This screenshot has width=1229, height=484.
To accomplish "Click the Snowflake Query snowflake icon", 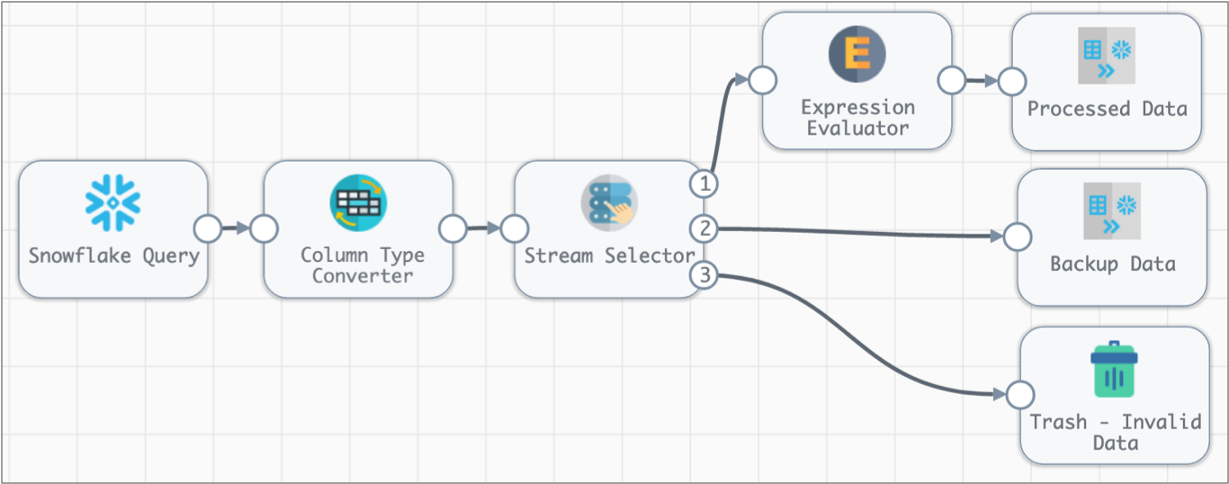I will tap(113, 203).
